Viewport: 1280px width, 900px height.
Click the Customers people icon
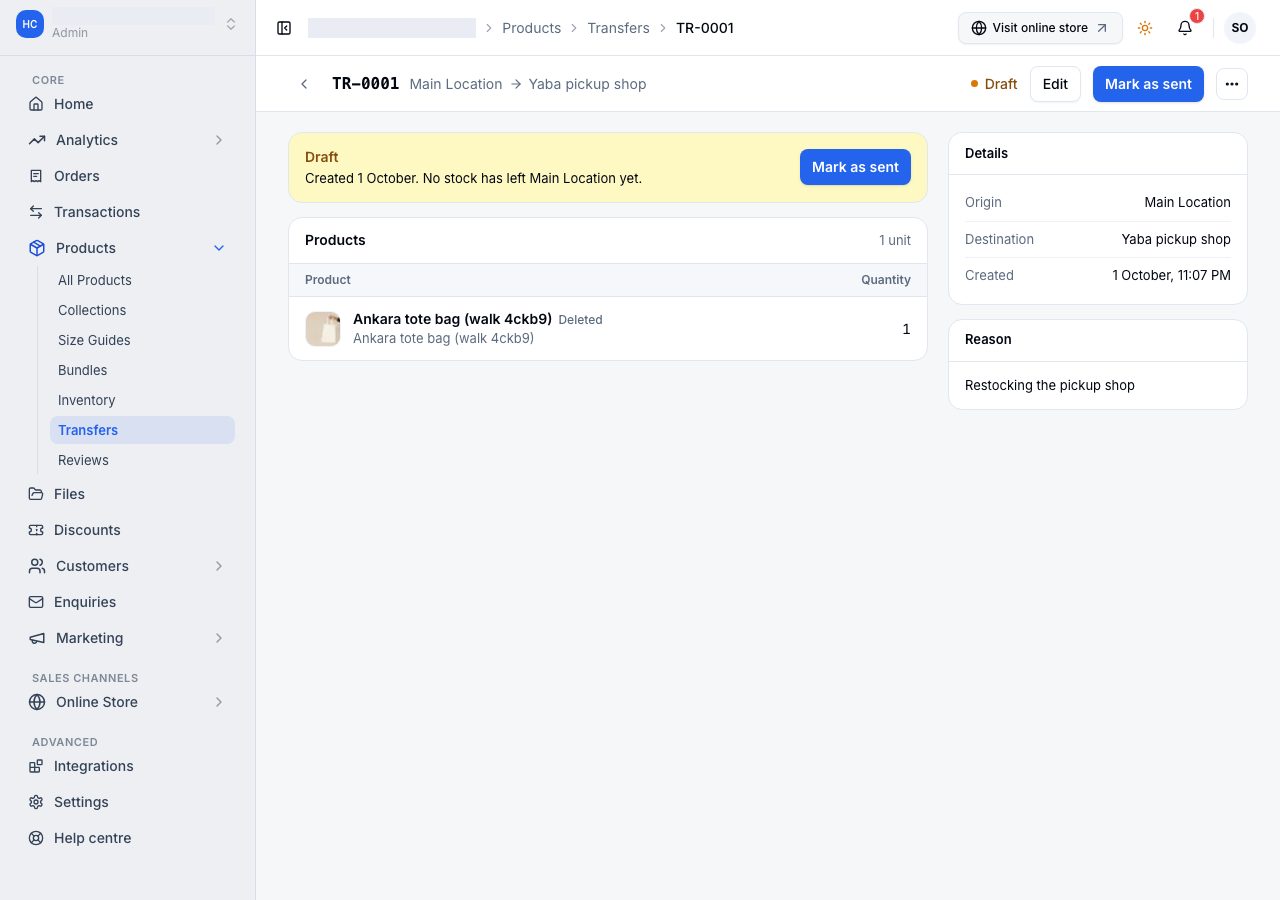(37, 566)
